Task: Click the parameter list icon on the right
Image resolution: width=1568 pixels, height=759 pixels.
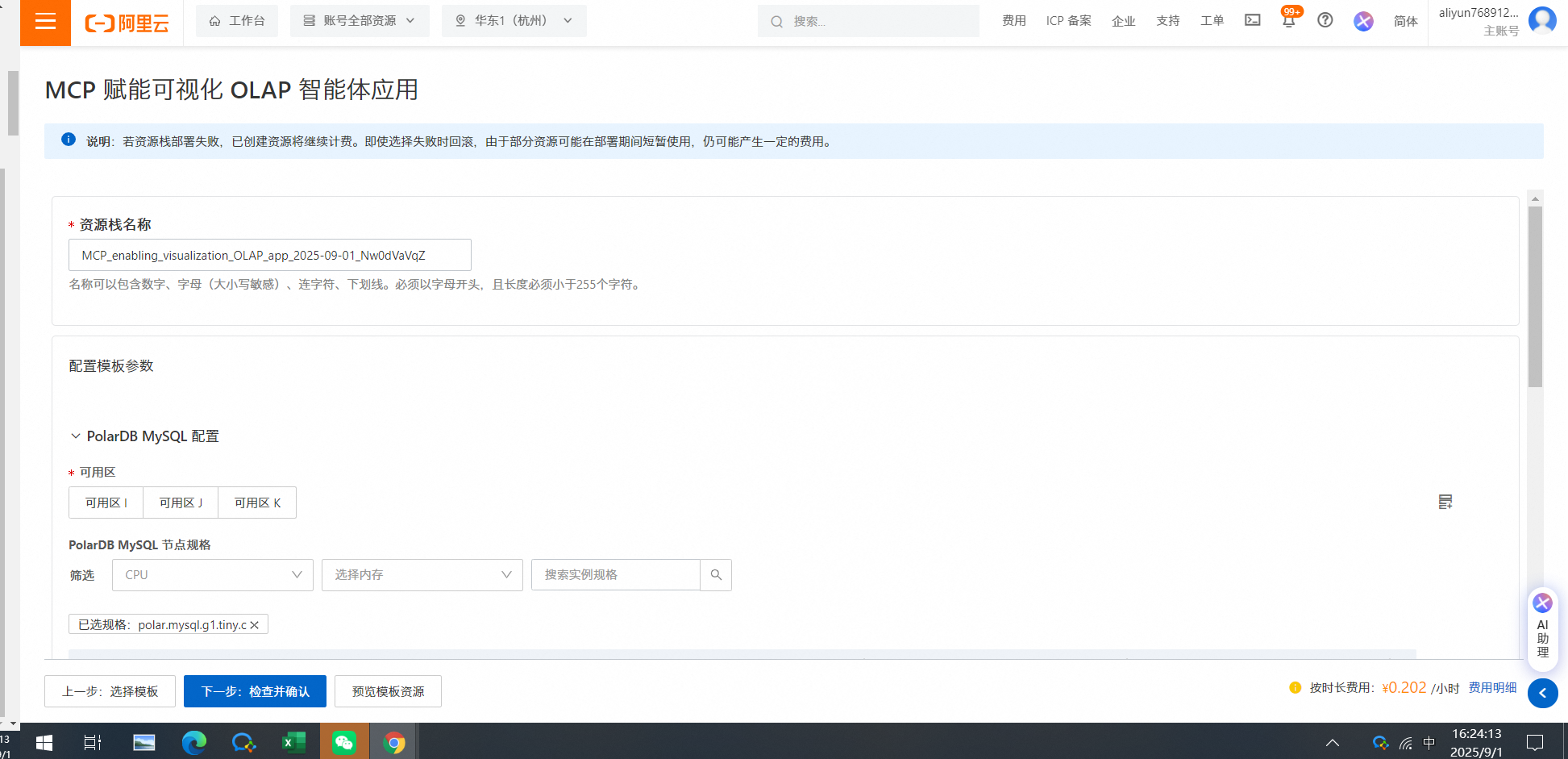Action: pyautogui.click(x=1445, y=502)
